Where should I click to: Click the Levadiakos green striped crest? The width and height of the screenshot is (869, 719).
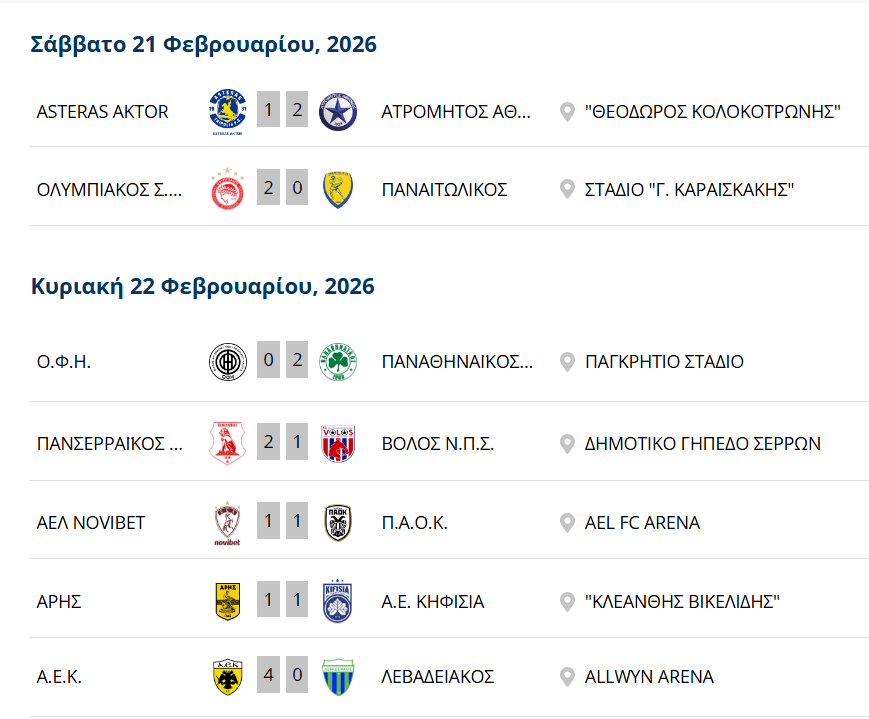pyautogui.click(x=338, y=677)
